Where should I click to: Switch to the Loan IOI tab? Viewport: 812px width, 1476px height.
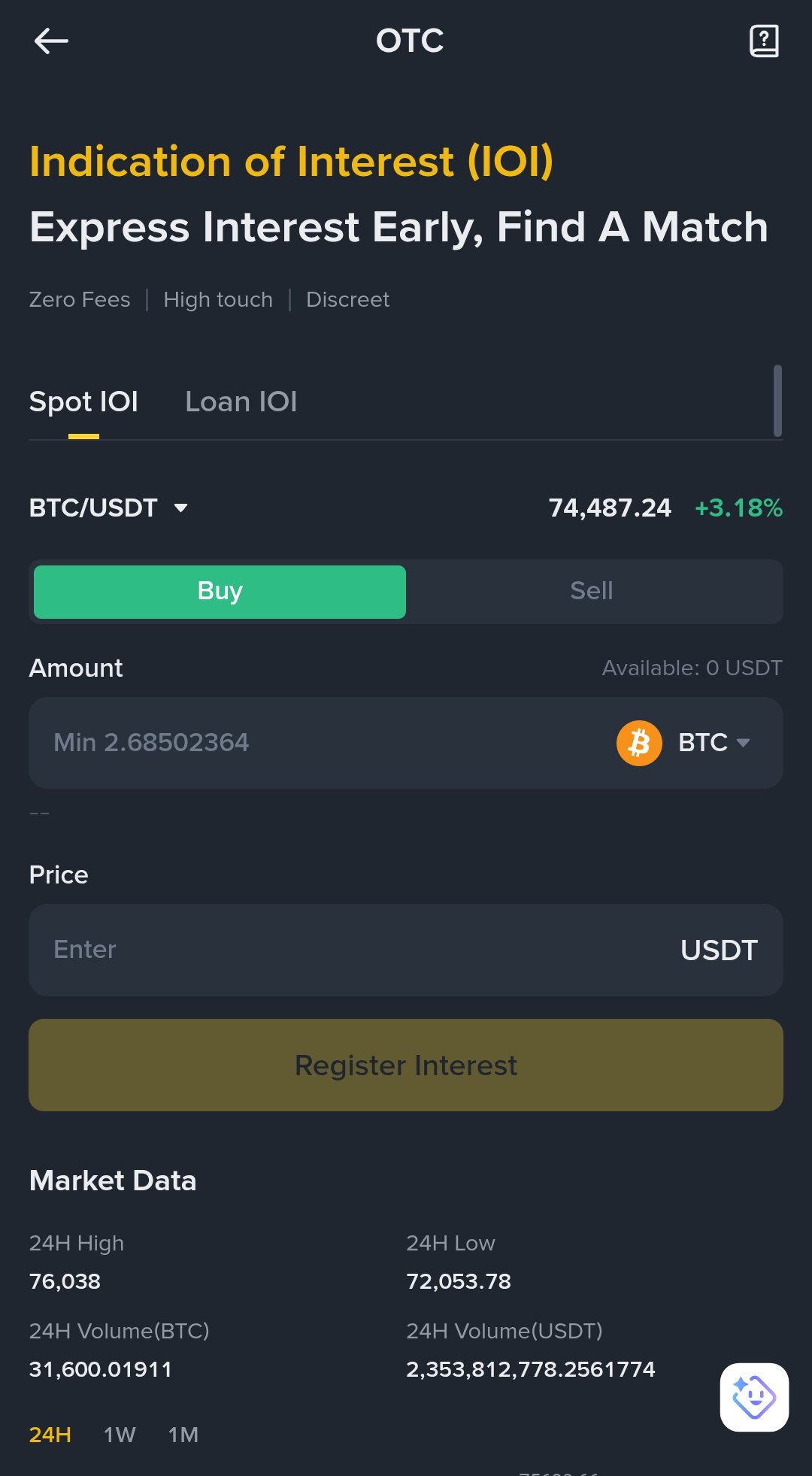click(x=241, y=402)
